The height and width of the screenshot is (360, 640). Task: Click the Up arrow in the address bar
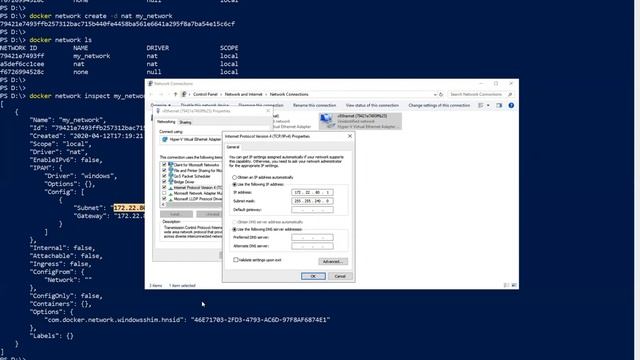(x=176, y=94)
